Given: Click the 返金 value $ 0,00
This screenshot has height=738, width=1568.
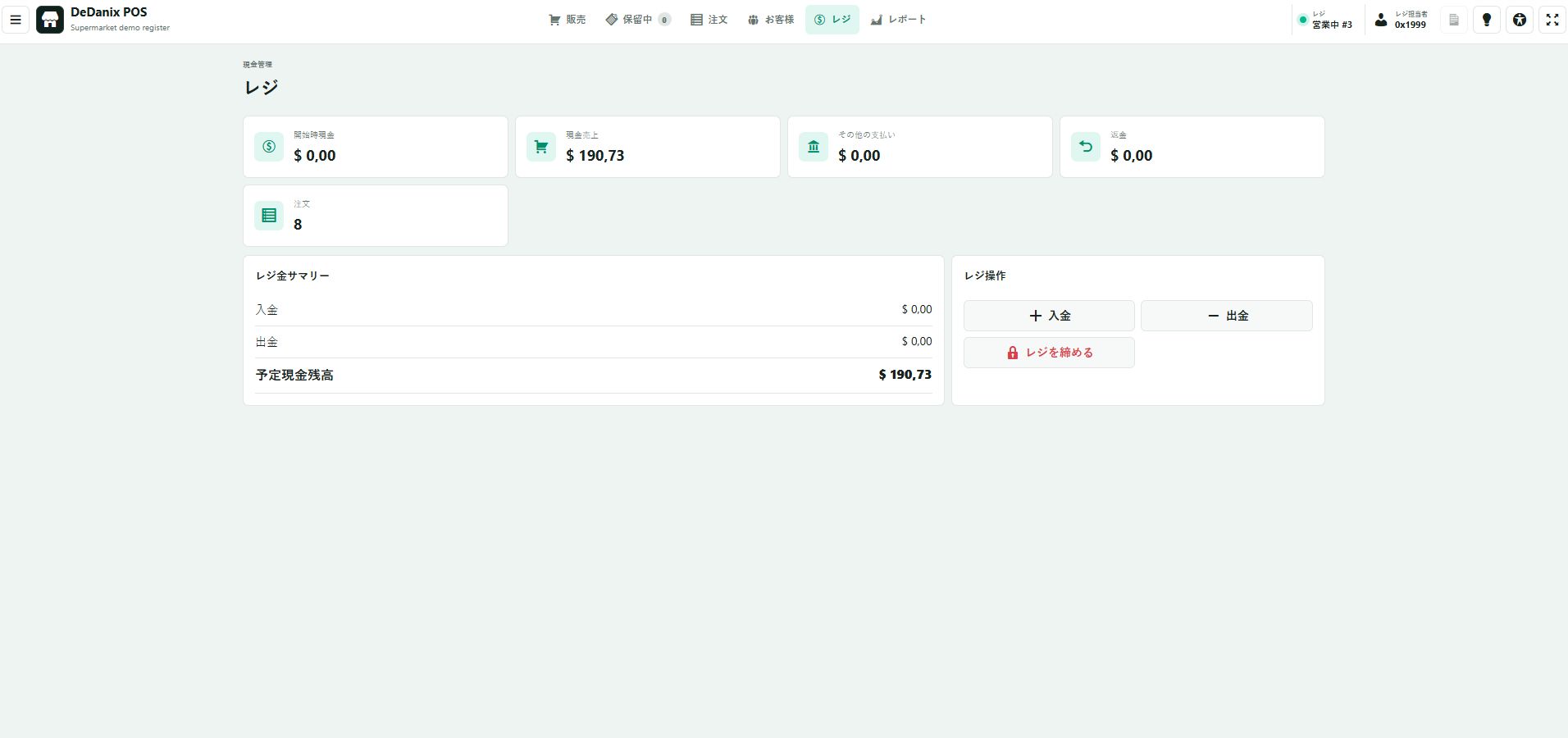Looking at the screenshot, I should 1132,156.
